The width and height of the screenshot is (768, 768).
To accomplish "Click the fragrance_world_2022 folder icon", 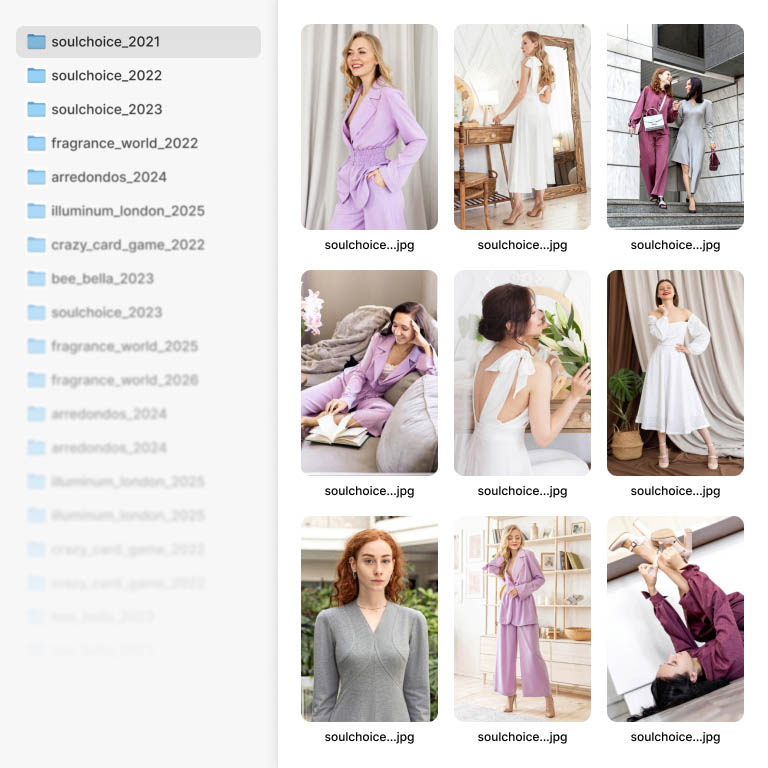I will point(37,143).
